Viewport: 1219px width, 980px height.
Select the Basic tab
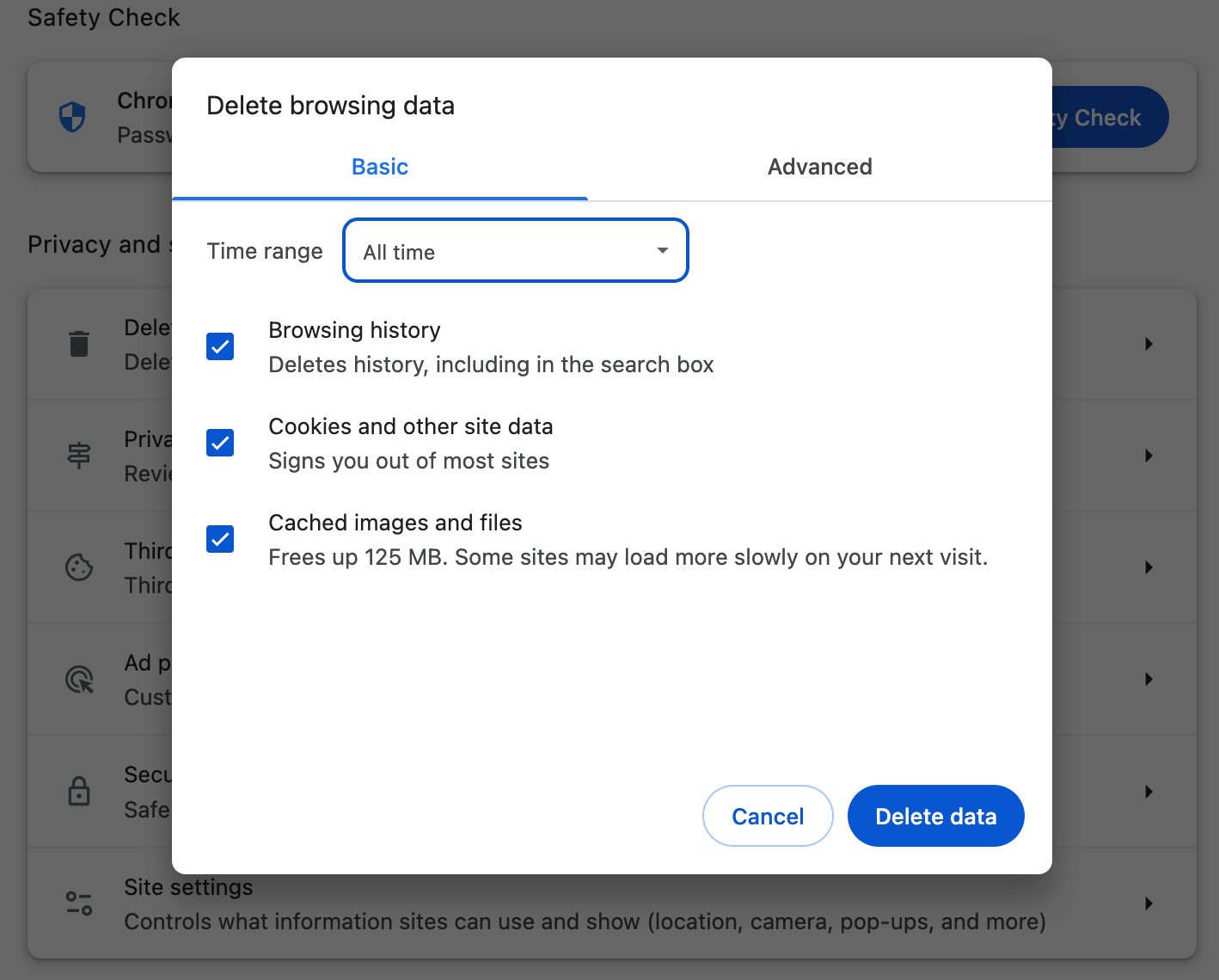coord(379,167)
